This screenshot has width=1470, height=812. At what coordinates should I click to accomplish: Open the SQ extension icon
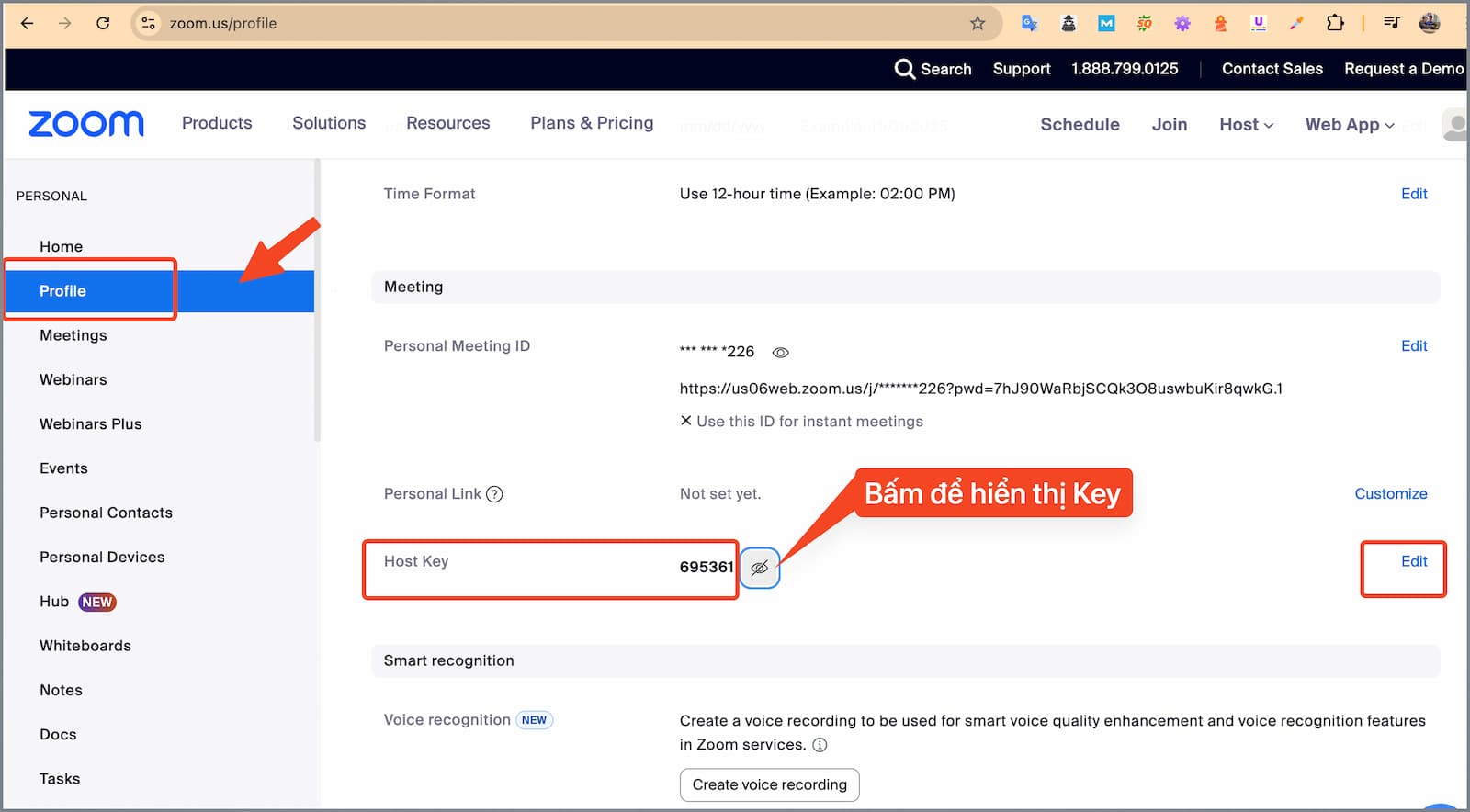click(1144, 23)
